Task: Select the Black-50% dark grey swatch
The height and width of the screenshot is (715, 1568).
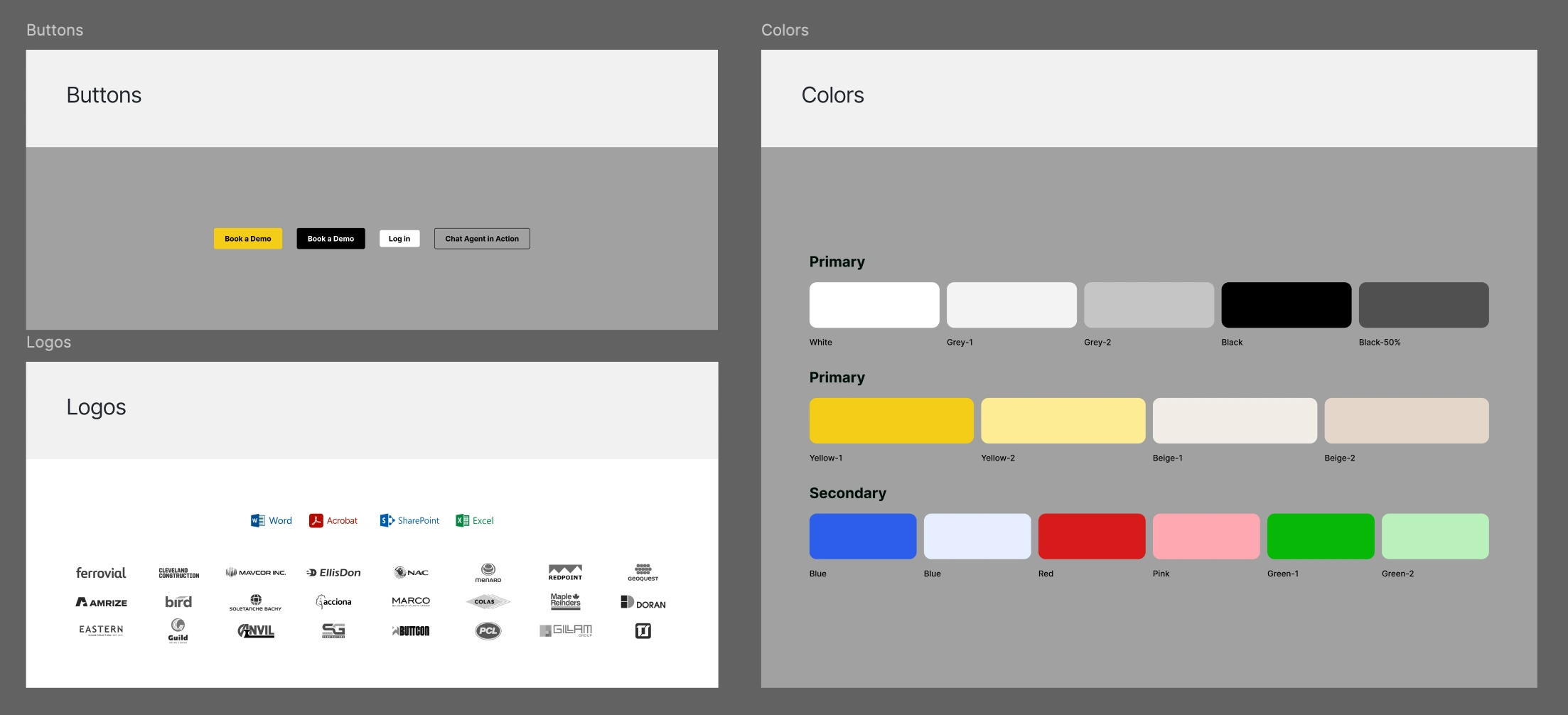Action: coord(1424,305)
